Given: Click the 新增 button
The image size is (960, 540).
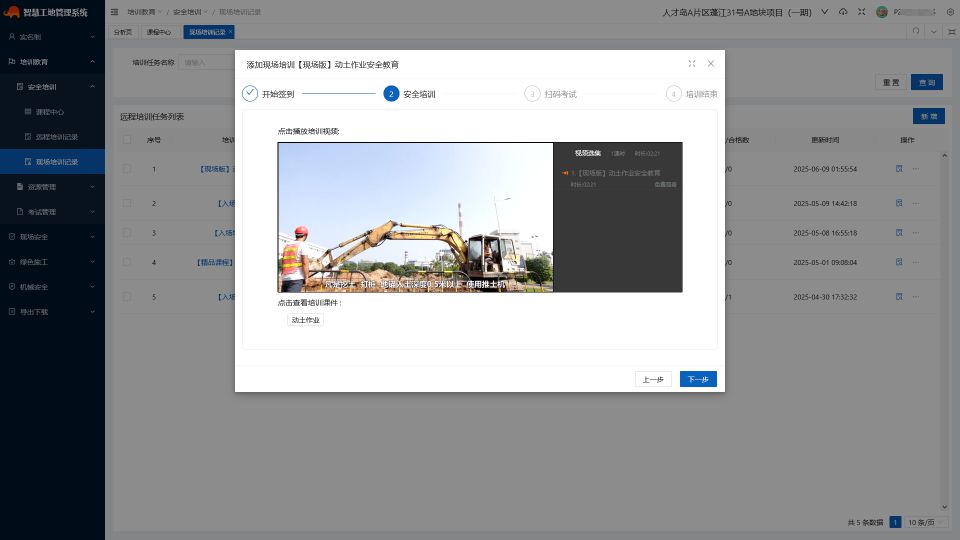Looking at the screenshot, I should tap(929, 116).
